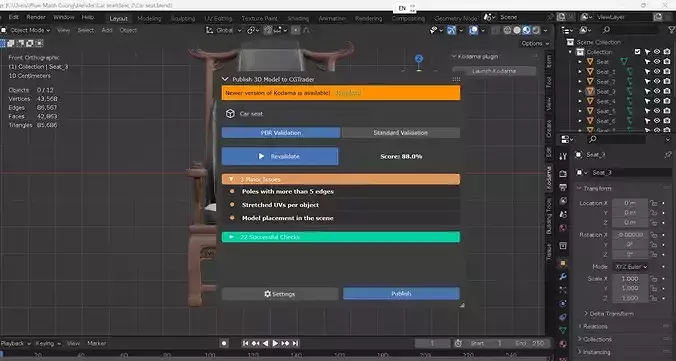Toggle viewport gizmos button
This screenshot has height=361, width=676.
click(x=451, y=30)
